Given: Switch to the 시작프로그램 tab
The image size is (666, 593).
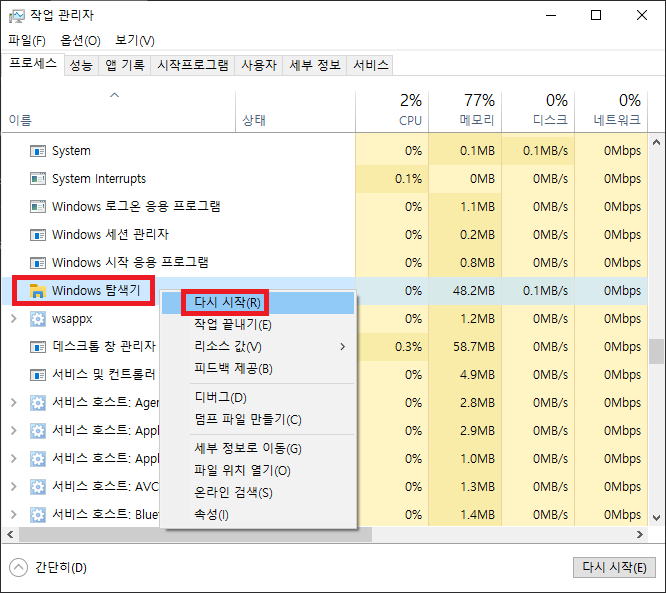Looking at the screenshot, I should (193, 65).
